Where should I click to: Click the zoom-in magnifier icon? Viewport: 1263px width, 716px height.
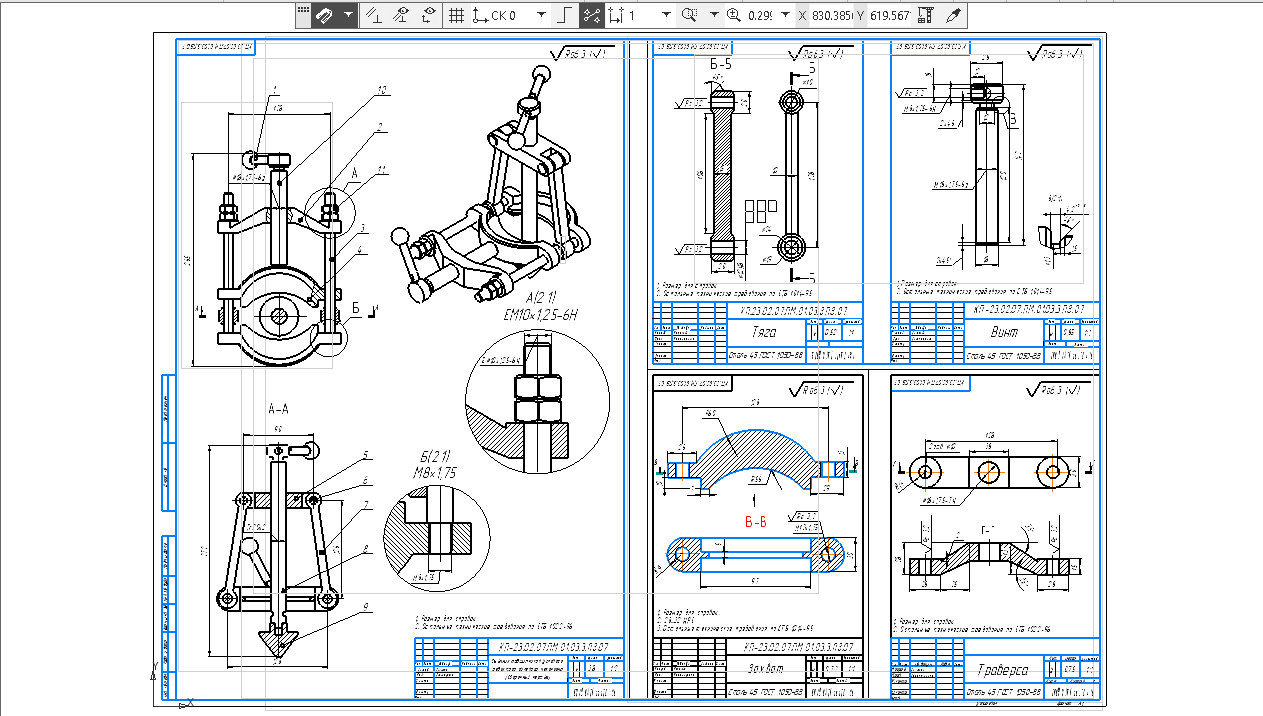tap(734, 15)
